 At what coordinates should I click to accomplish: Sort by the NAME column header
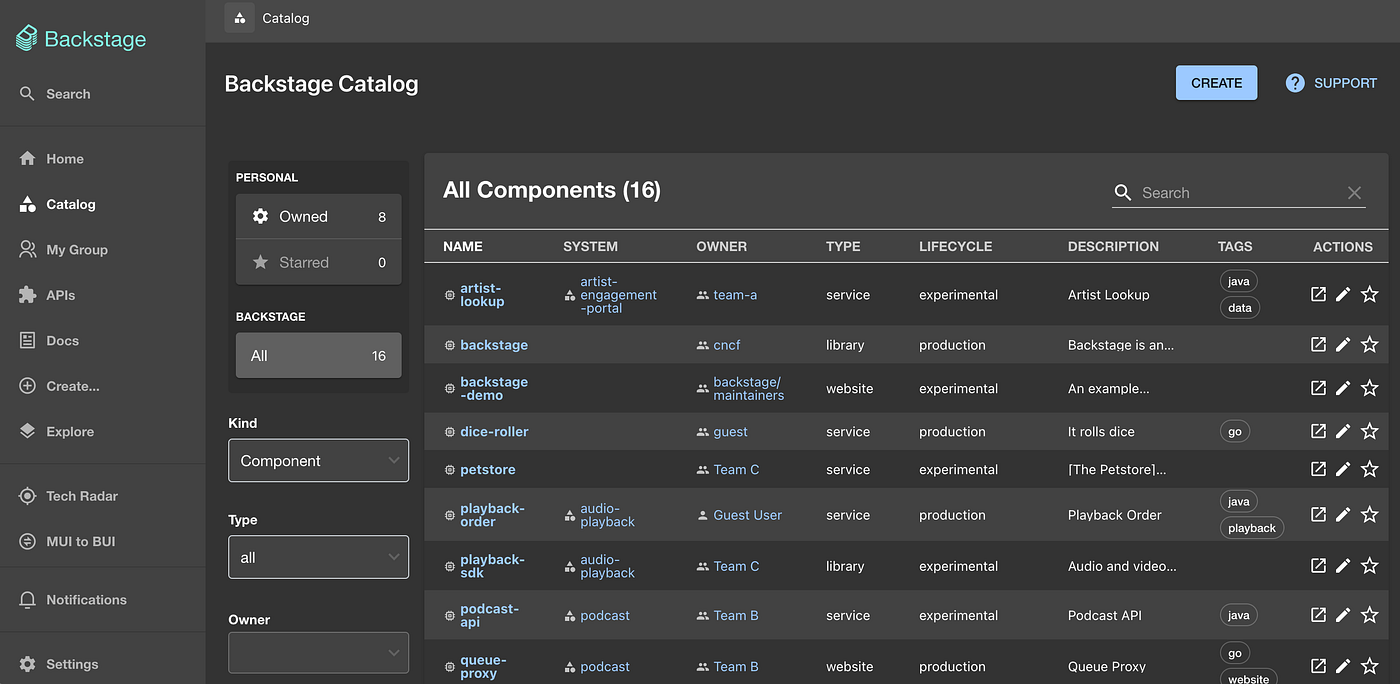[x=463, y=246]
